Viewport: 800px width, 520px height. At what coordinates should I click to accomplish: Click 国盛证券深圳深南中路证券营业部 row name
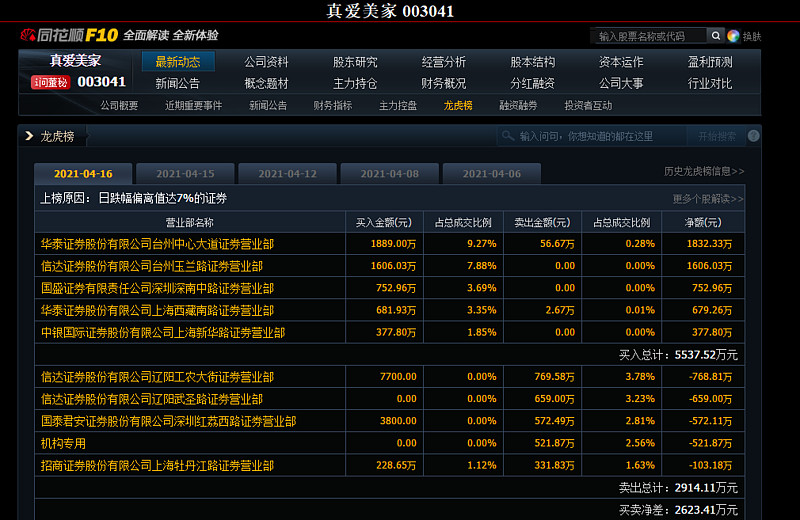click(x=157, y=289)
